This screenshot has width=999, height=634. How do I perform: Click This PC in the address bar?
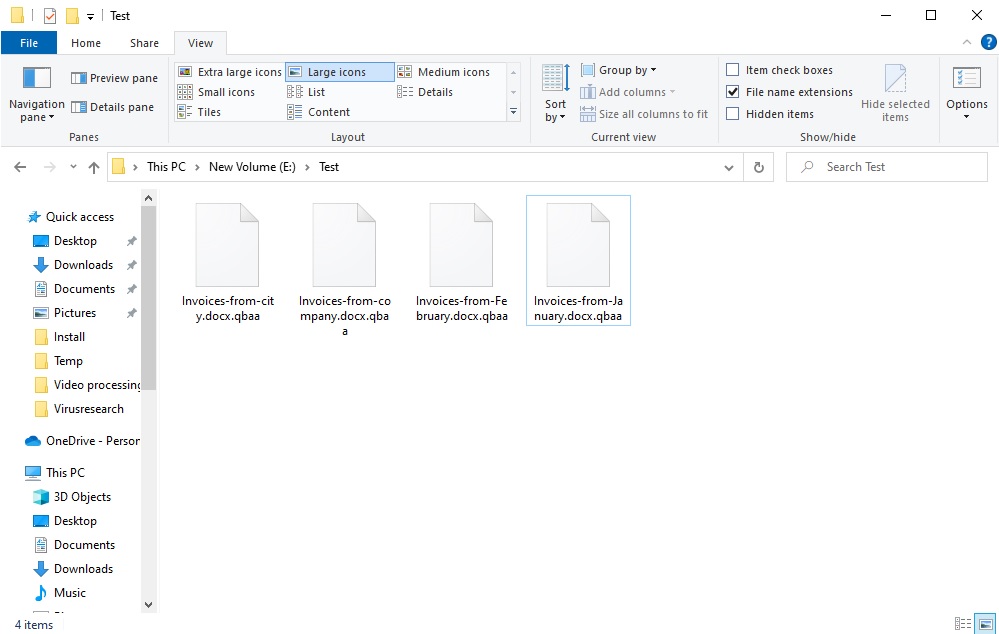click(x=166, y=167)
